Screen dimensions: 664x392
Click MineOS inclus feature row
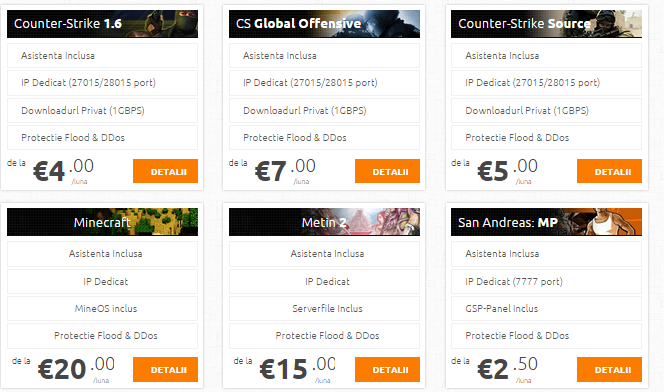tap(102, 309)
